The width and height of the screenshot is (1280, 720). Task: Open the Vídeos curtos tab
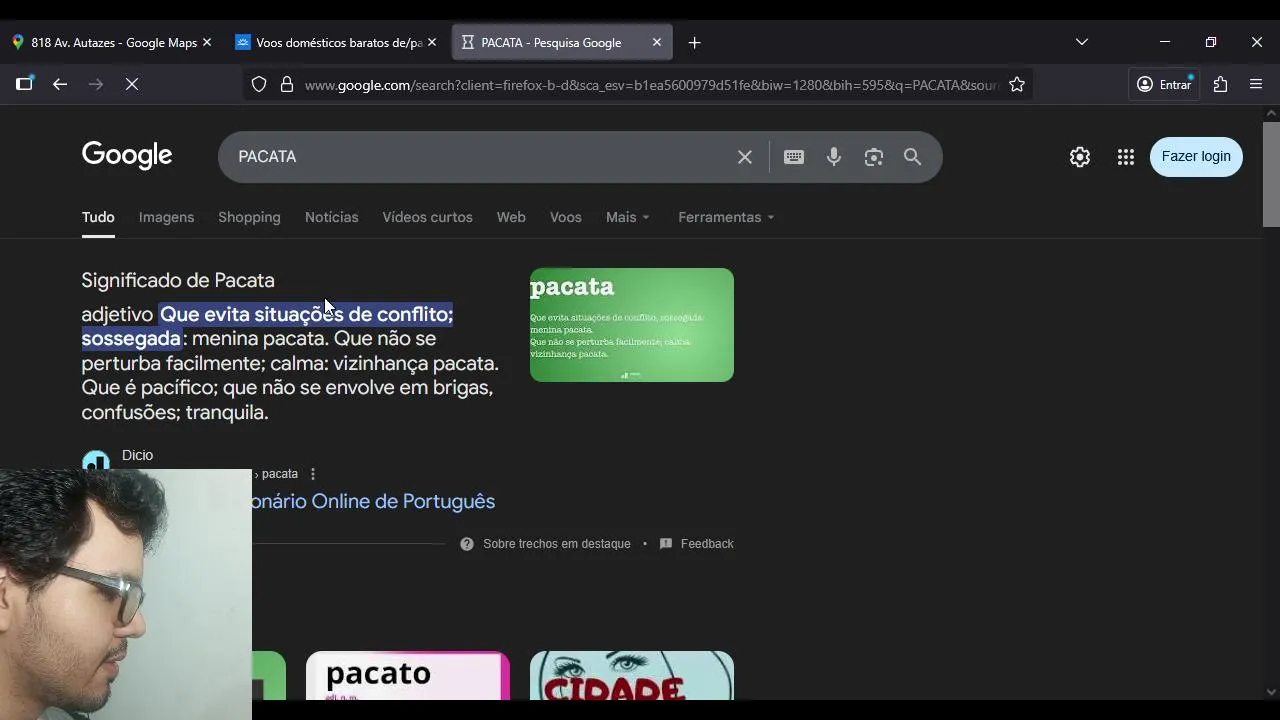[x=427, y=217]
